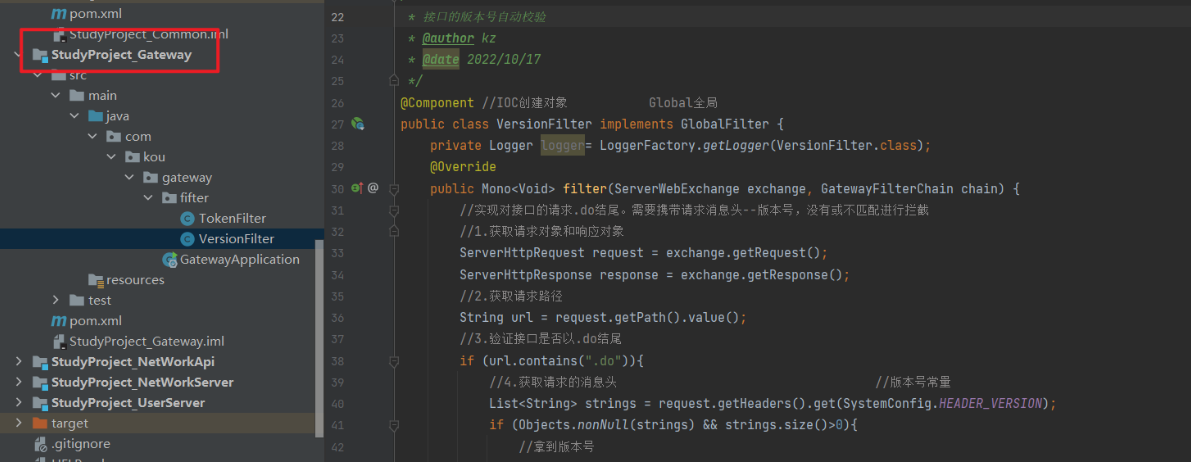
Task: Click the StudyProject_Common.iml file icon
Action: (59, 34)
